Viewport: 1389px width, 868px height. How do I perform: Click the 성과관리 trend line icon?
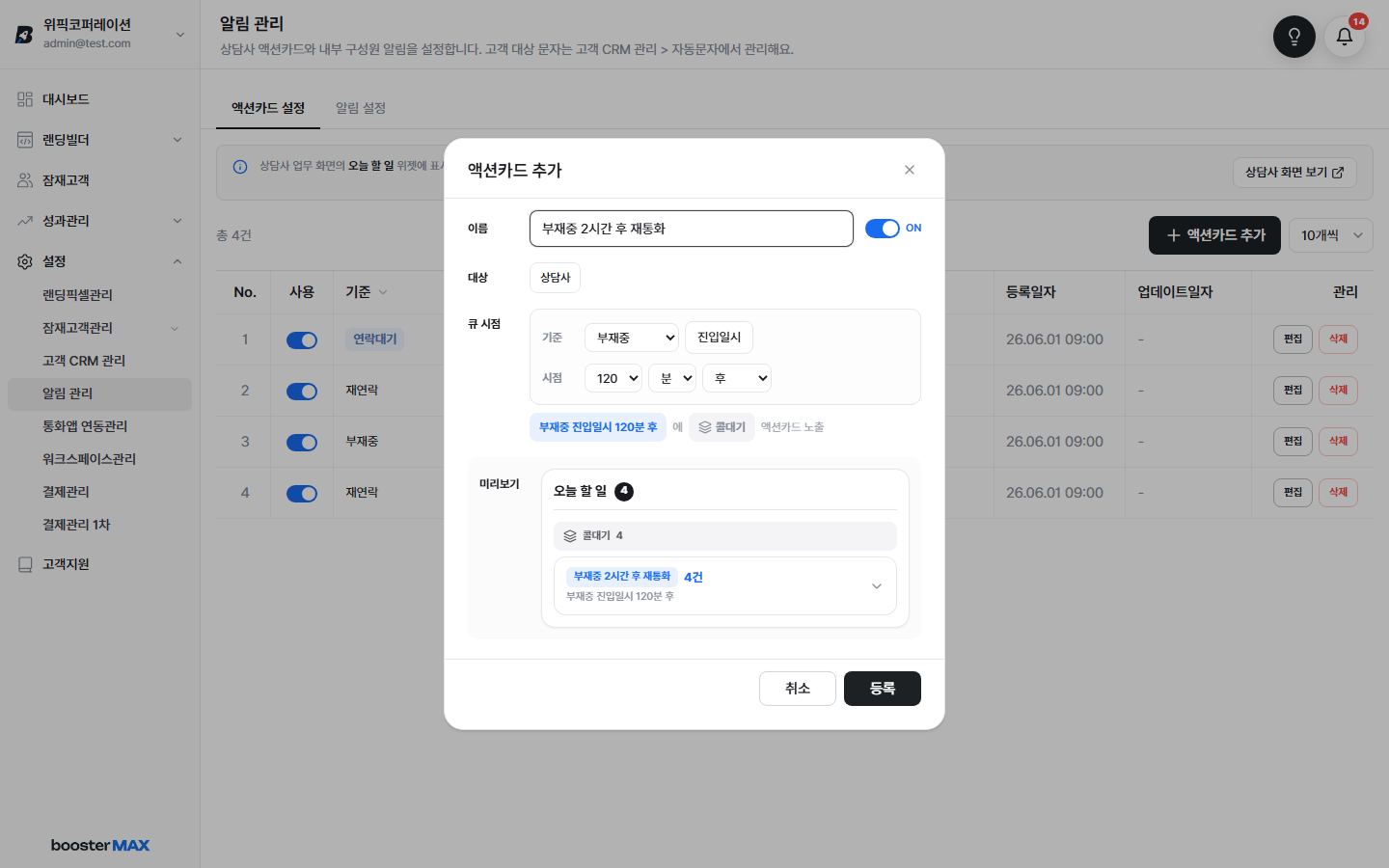click(x=25, y=221)
